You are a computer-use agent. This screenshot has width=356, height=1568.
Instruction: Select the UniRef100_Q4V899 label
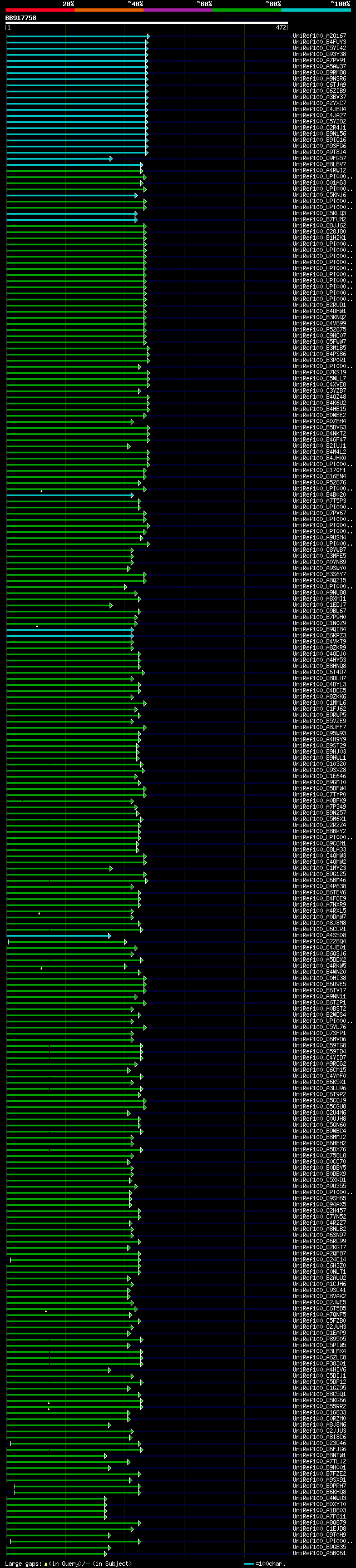[x=319, y=323]
